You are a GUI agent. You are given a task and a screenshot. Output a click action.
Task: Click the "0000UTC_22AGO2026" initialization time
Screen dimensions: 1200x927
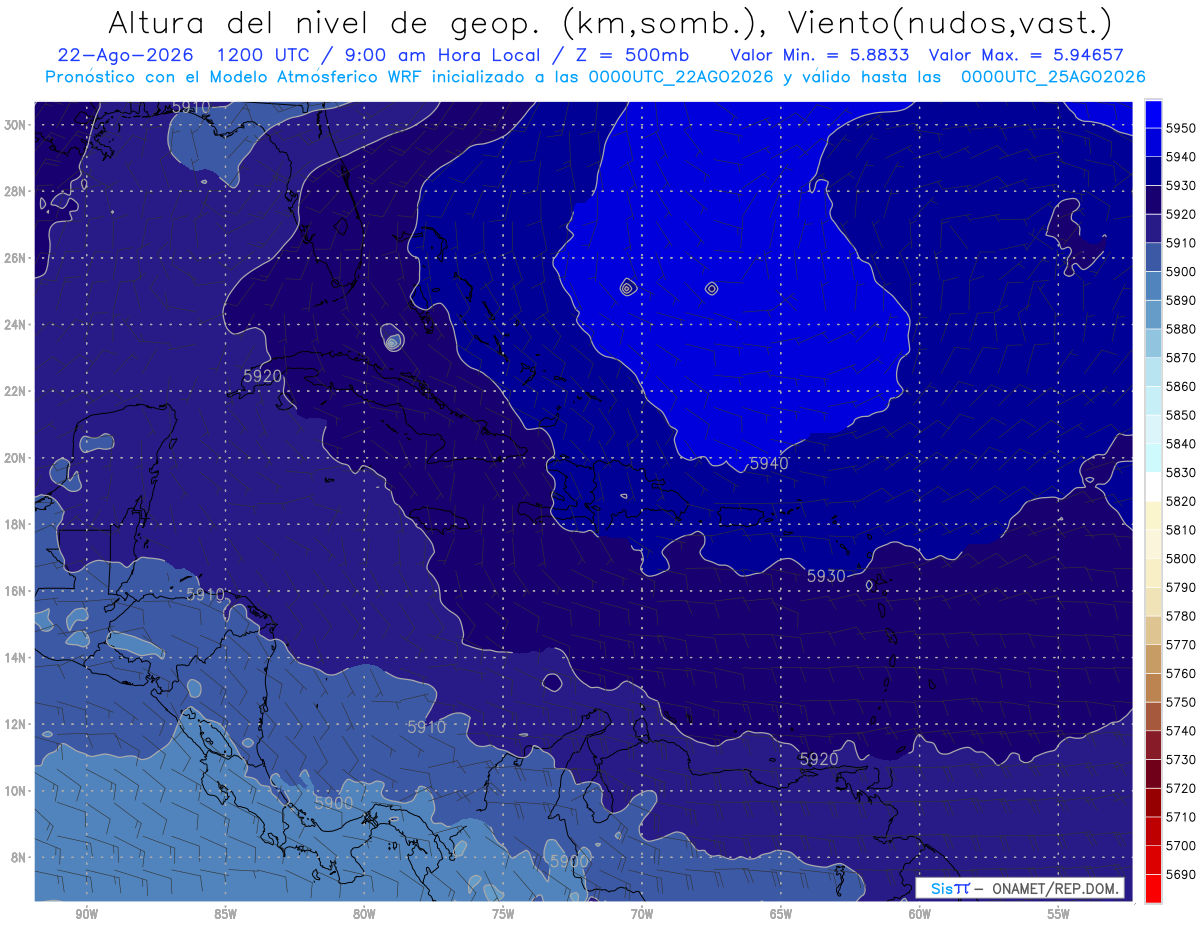coord(681,76)
